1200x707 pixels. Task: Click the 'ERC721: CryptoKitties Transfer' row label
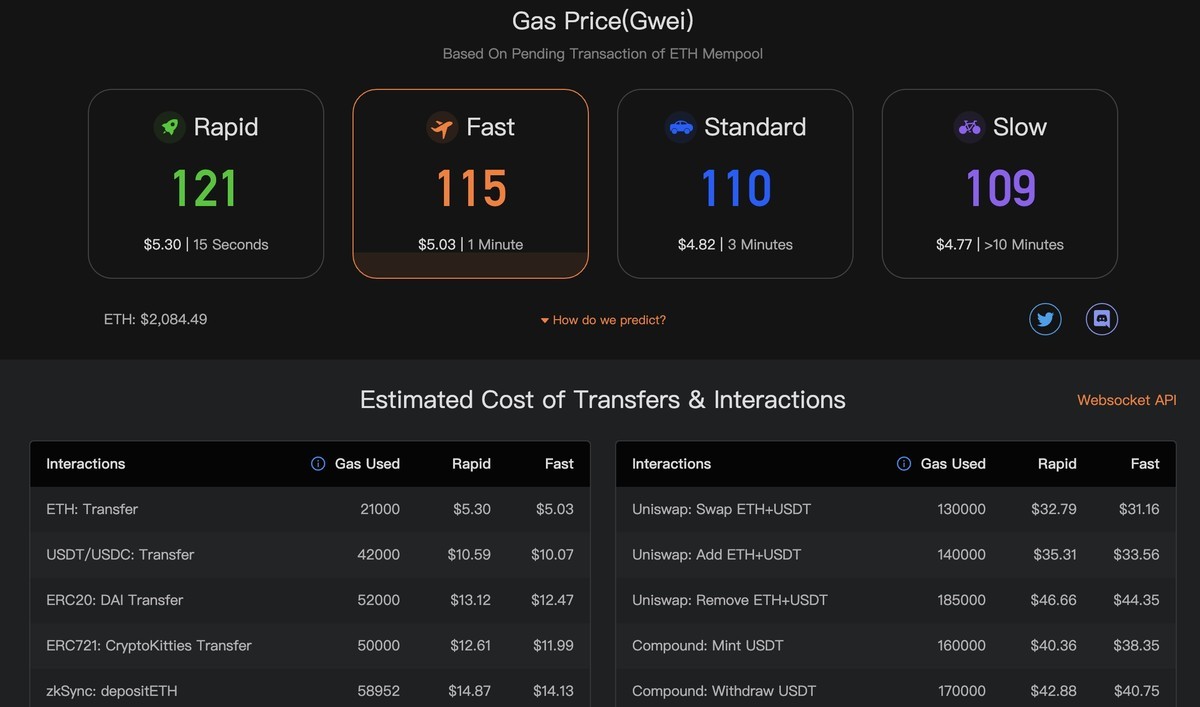coord(149,646)
